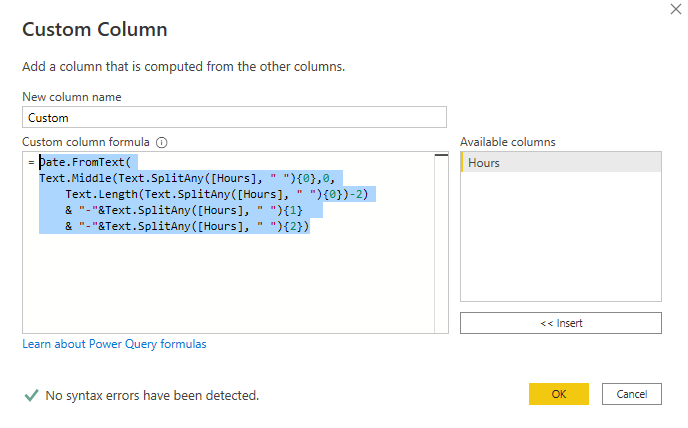Click the Text.Length formula line
The width and height of the screenshot is (688, 428).
pos(217,194)
